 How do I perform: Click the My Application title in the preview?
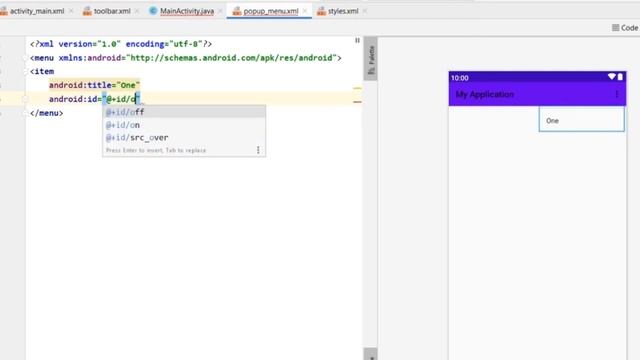[x=484, y=94]
